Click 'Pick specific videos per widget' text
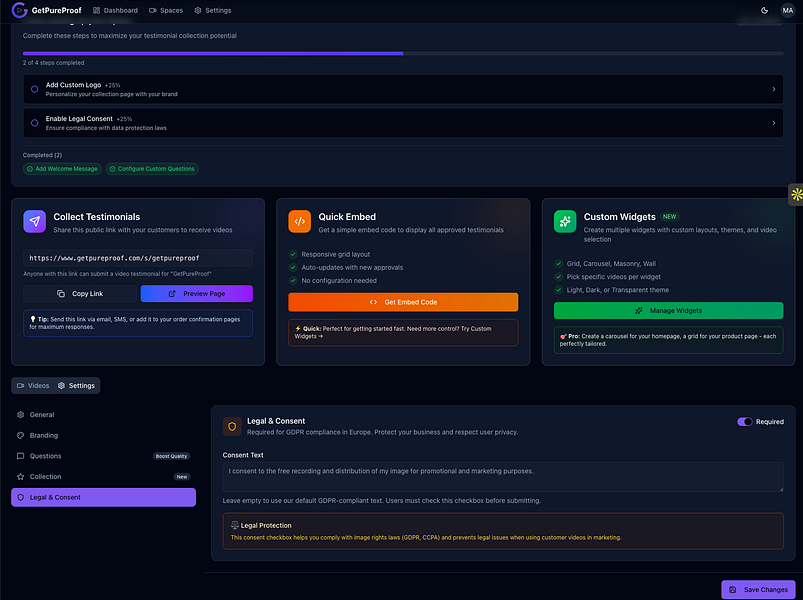This screenshot has width=803, height=600. coord(614,276)
